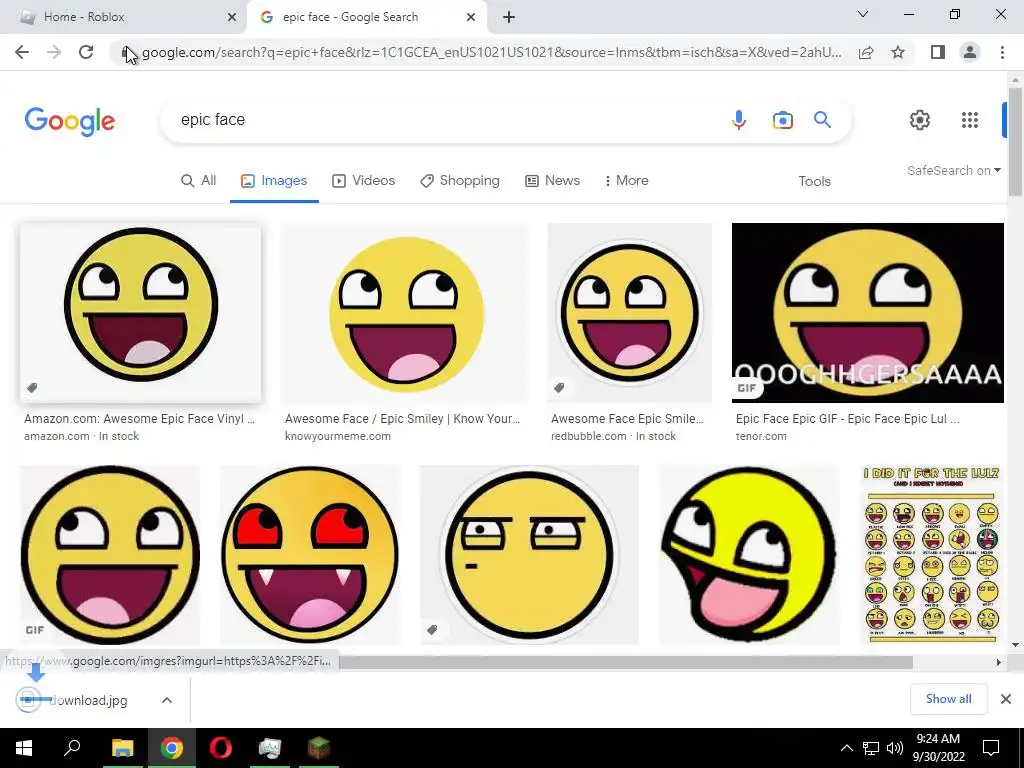Close the Home - Roblox tab
Viewport: 1024px width, 768px height.
coord(232,17)
